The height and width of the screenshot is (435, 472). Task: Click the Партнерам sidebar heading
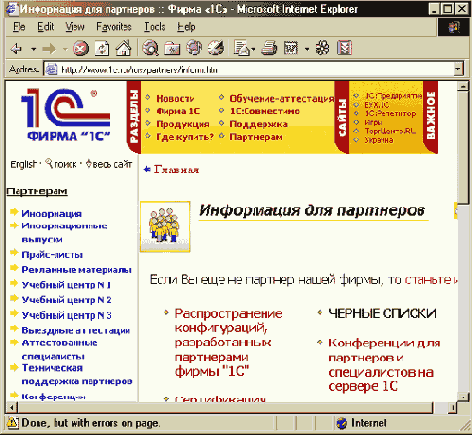point(37,191)
